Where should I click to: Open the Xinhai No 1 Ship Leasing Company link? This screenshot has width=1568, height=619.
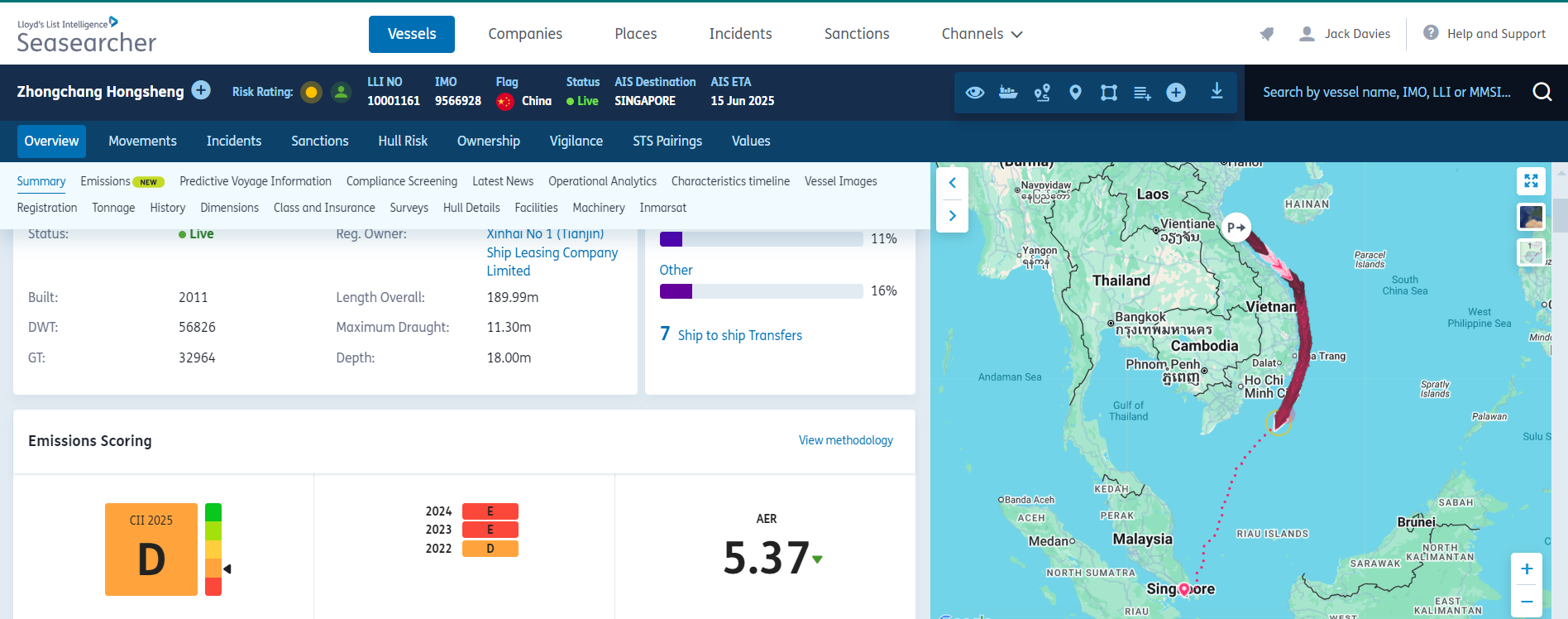tap(552, 252)
